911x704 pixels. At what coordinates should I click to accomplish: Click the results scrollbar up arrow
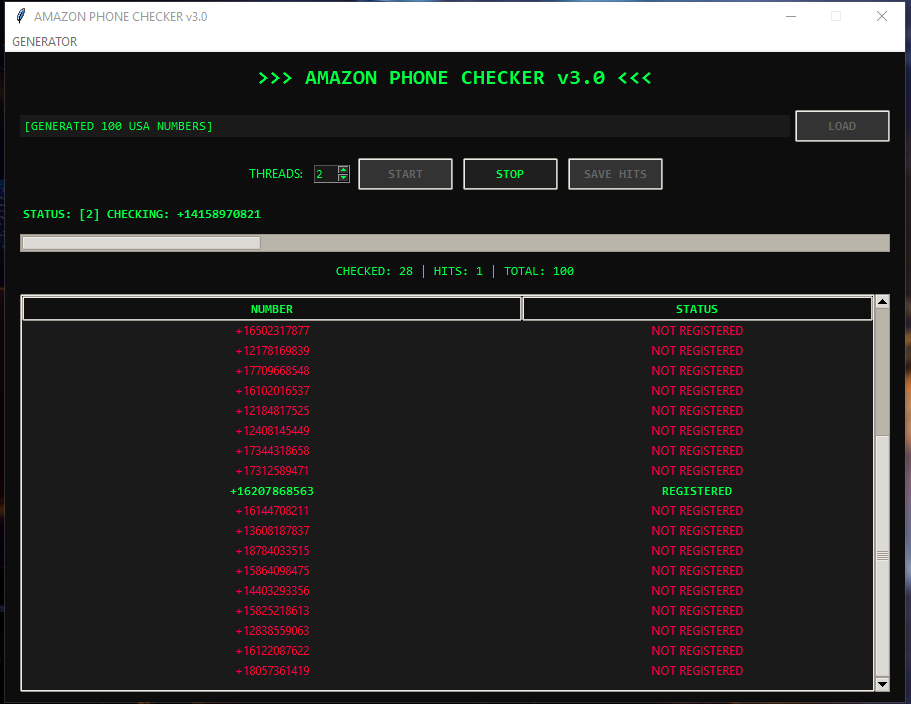[882, 301]
